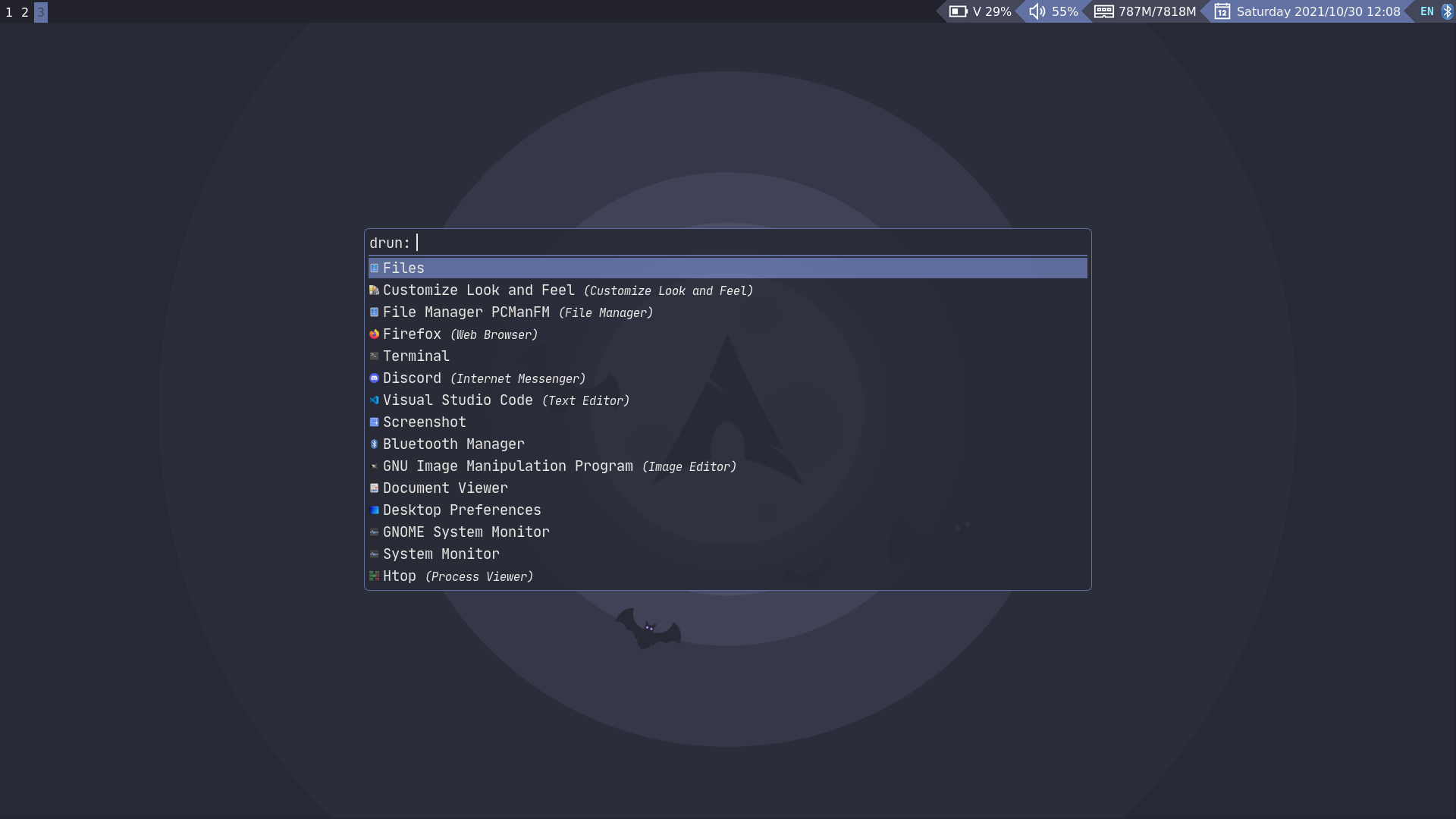Click the calendar icon beside the date
Viewport: 1456px width, 819px height.
coord(1222,11)
